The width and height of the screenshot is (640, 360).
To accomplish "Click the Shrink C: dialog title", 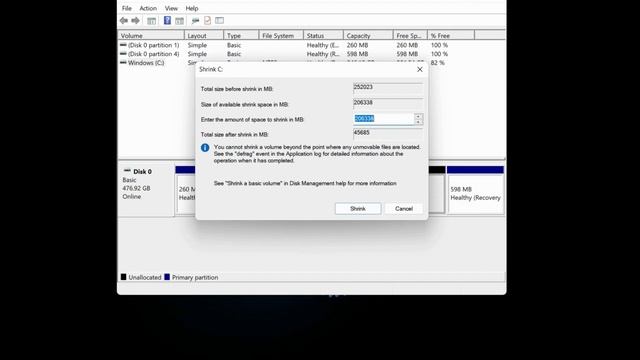I will pos(211,69).
